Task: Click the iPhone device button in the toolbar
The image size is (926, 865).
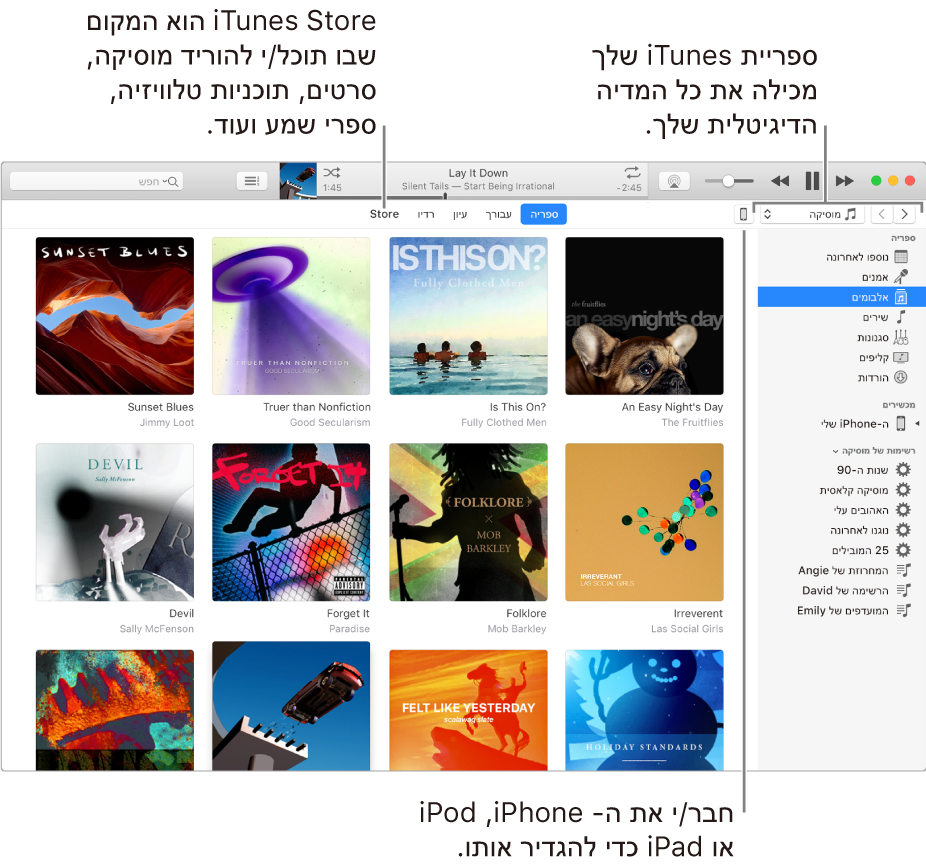Action: click(x=744, y=214)
